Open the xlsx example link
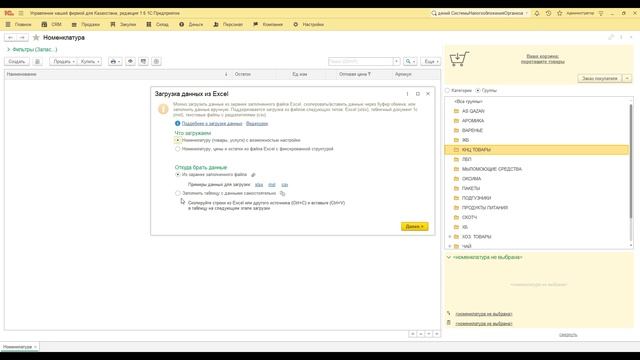 coord(259,185)
